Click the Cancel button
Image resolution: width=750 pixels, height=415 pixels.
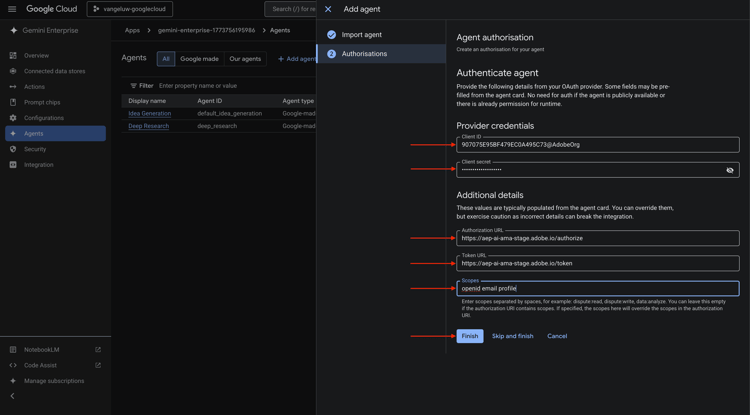click(x=557, y=336)
